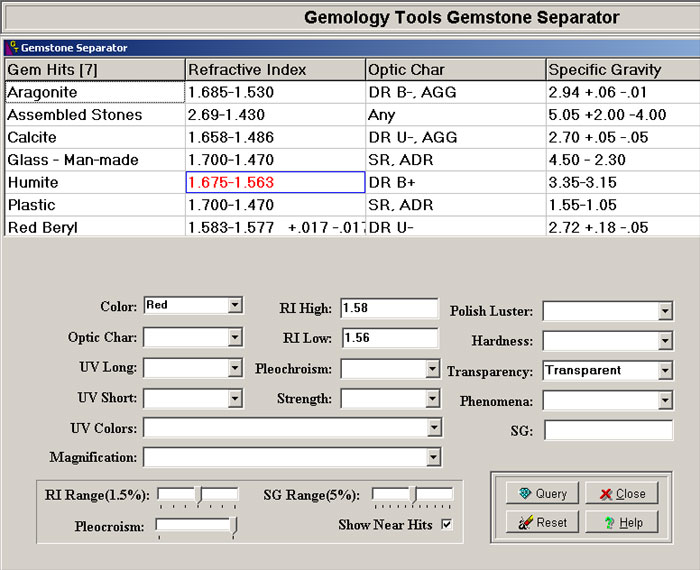Click the SG Range slider thumb
This screenshot has width=700, height=570.
pos(413,495)
